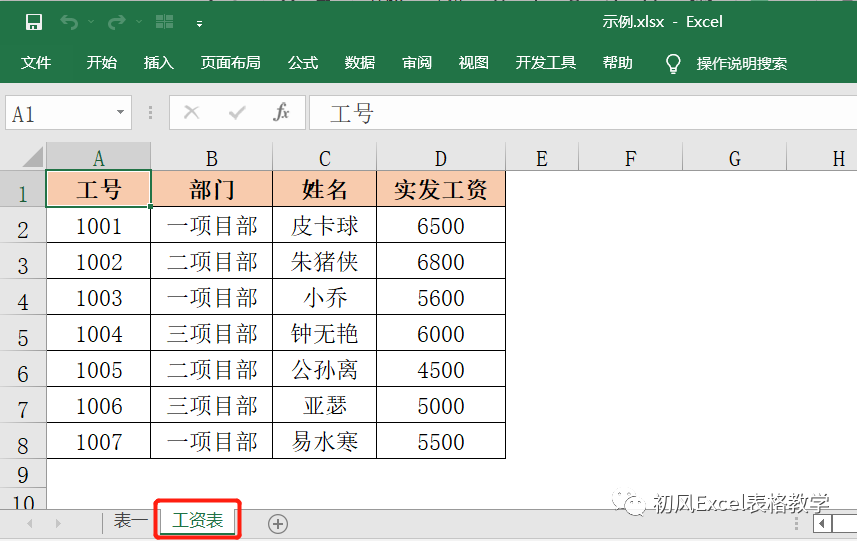Click horizontal scrollbar left arrow
Image resolution: width=857 pixels, height=541 pixels.
click(x=821, y=524)
